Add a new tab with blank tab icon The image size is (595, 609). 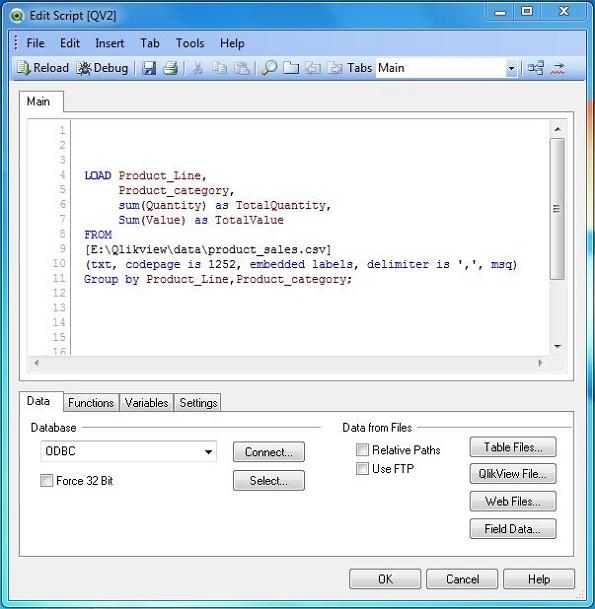click(x=291, y=68)
